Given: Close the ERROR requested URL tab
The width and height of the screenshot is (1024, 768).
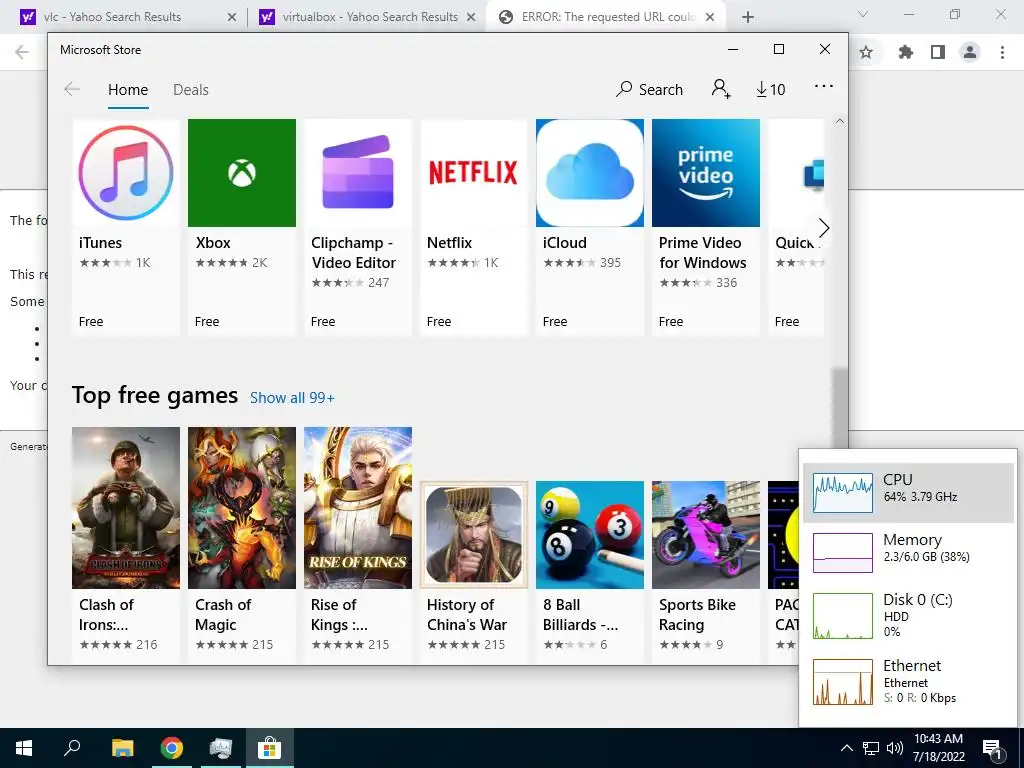Looking at the screenshot, I should [710, 17].
